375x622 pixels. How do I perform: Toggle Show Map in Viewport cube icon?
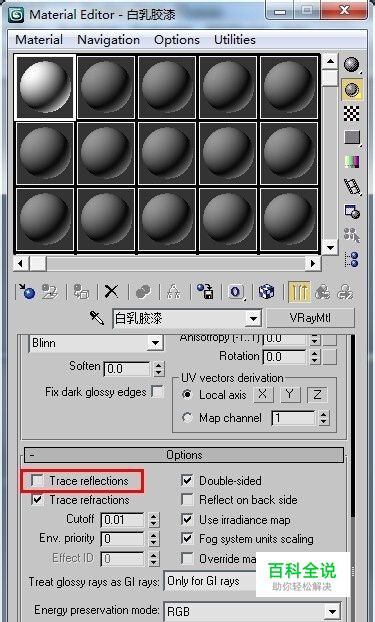(x=266, y=292)
